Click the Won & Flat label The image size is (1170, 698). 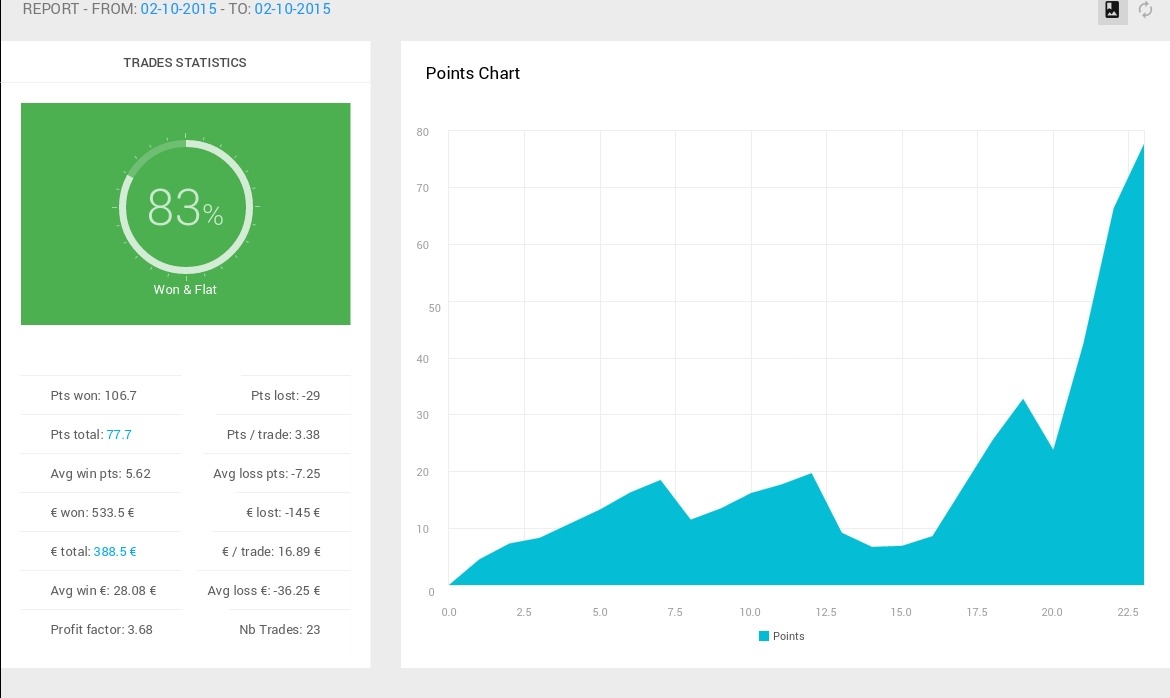tap(185, 290)
